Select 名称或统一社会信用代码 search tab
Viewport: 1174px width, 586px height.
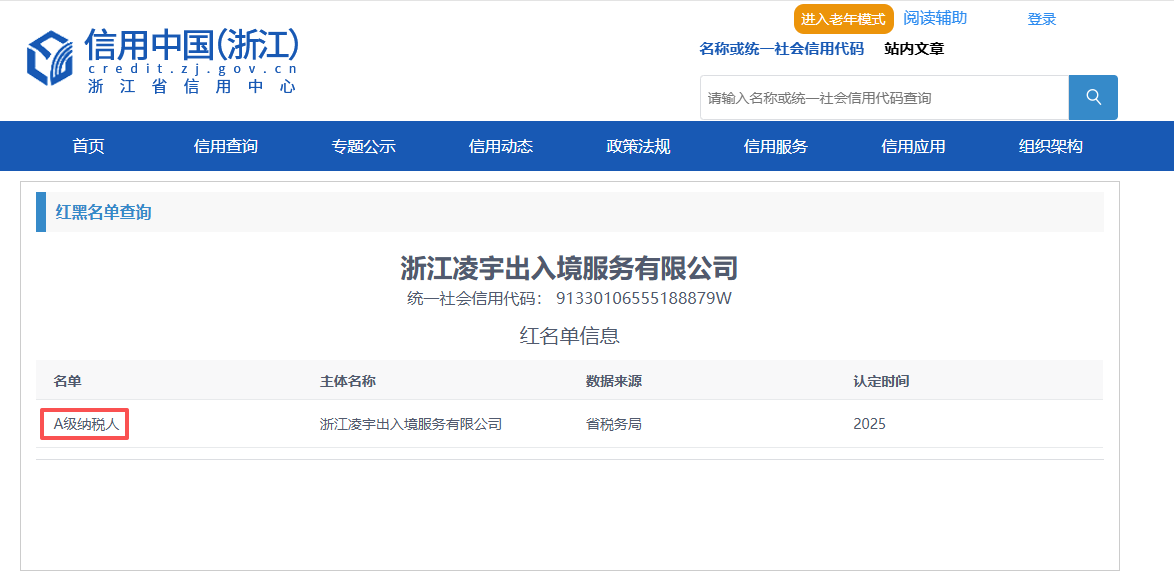(782, 49)
